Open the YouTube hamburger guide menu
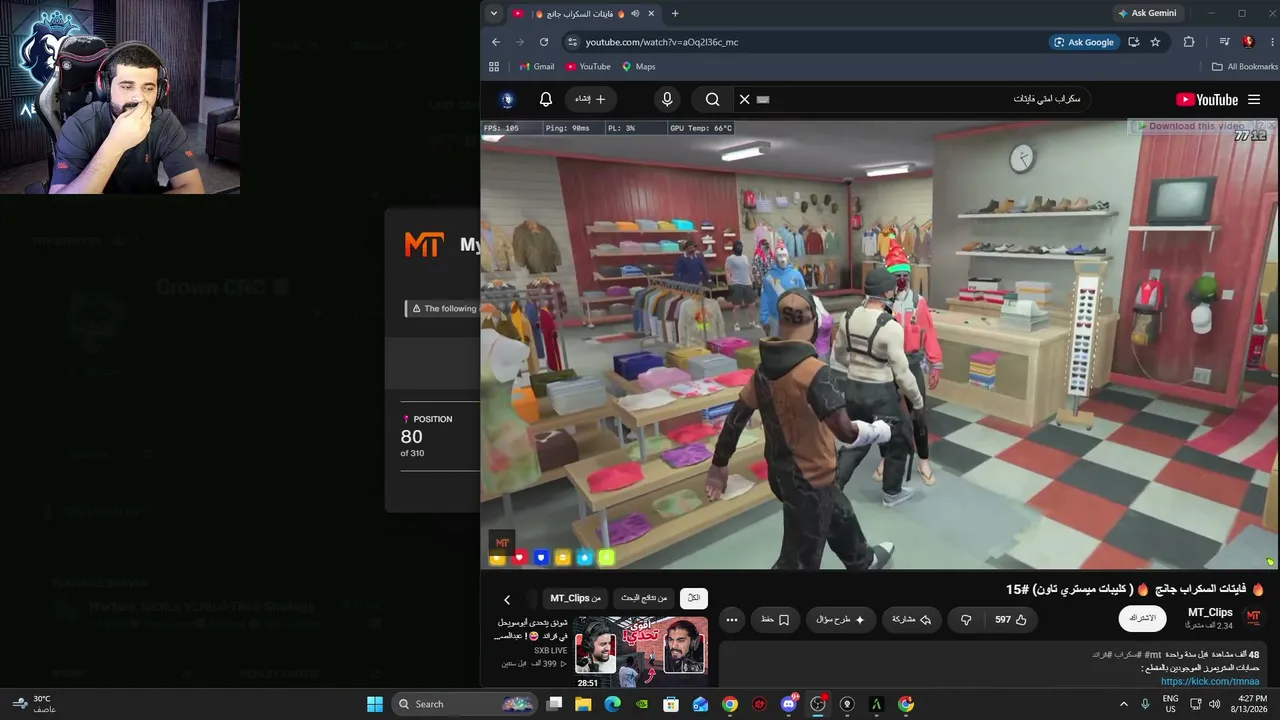This screenshot has width=1280, height=720. point(1254,99)
